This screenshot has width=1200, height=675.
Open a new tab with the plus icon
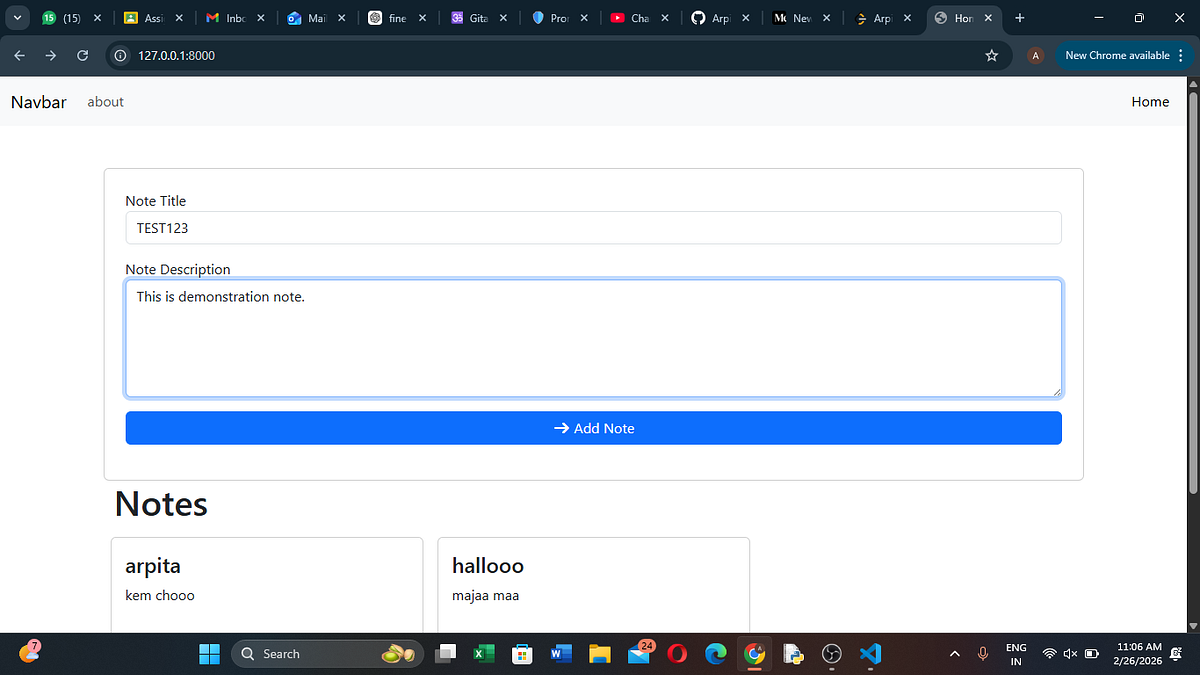[1019, 18]
